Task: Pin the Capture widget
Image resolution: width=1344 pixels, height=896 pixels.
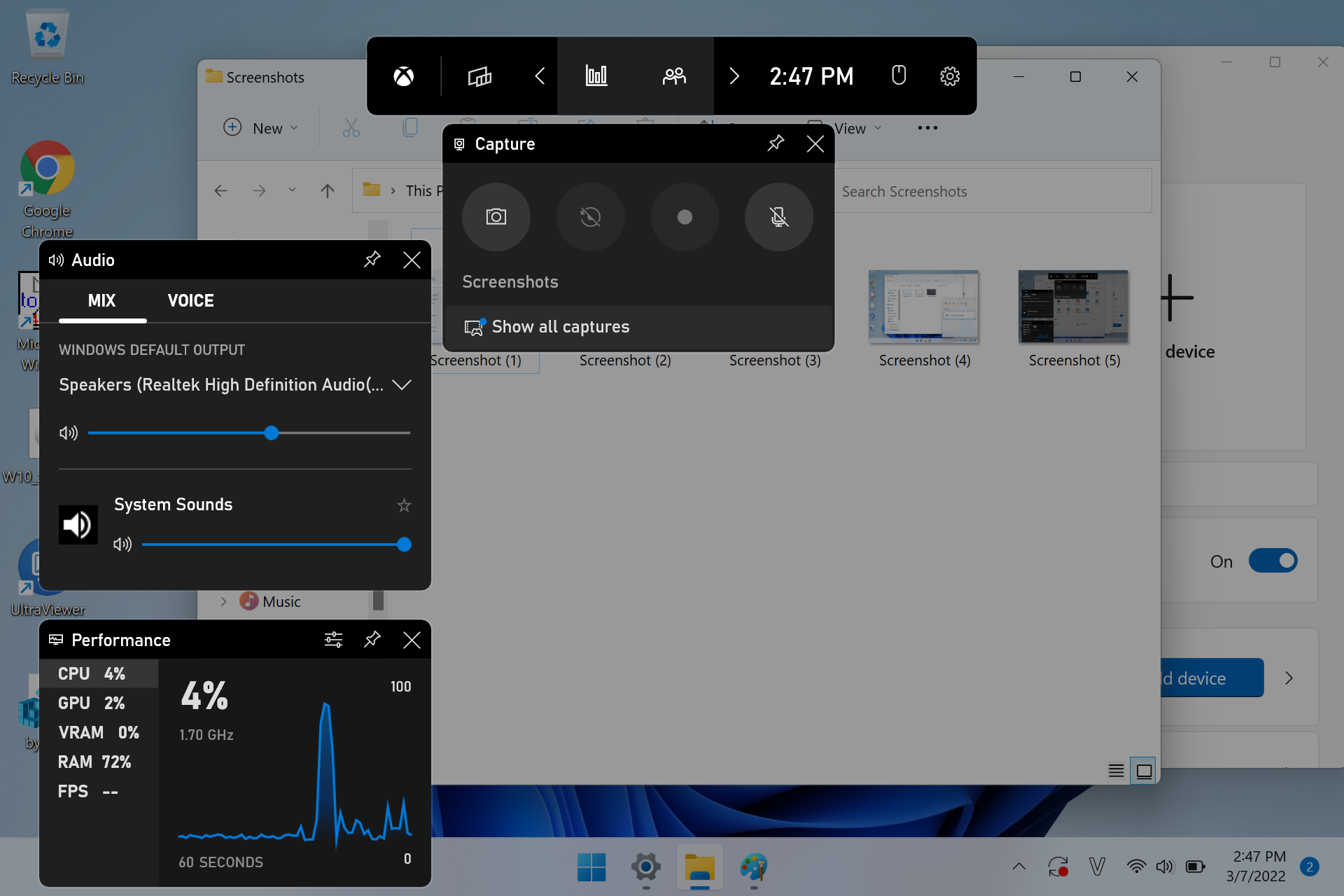Action: coord(776,143)
